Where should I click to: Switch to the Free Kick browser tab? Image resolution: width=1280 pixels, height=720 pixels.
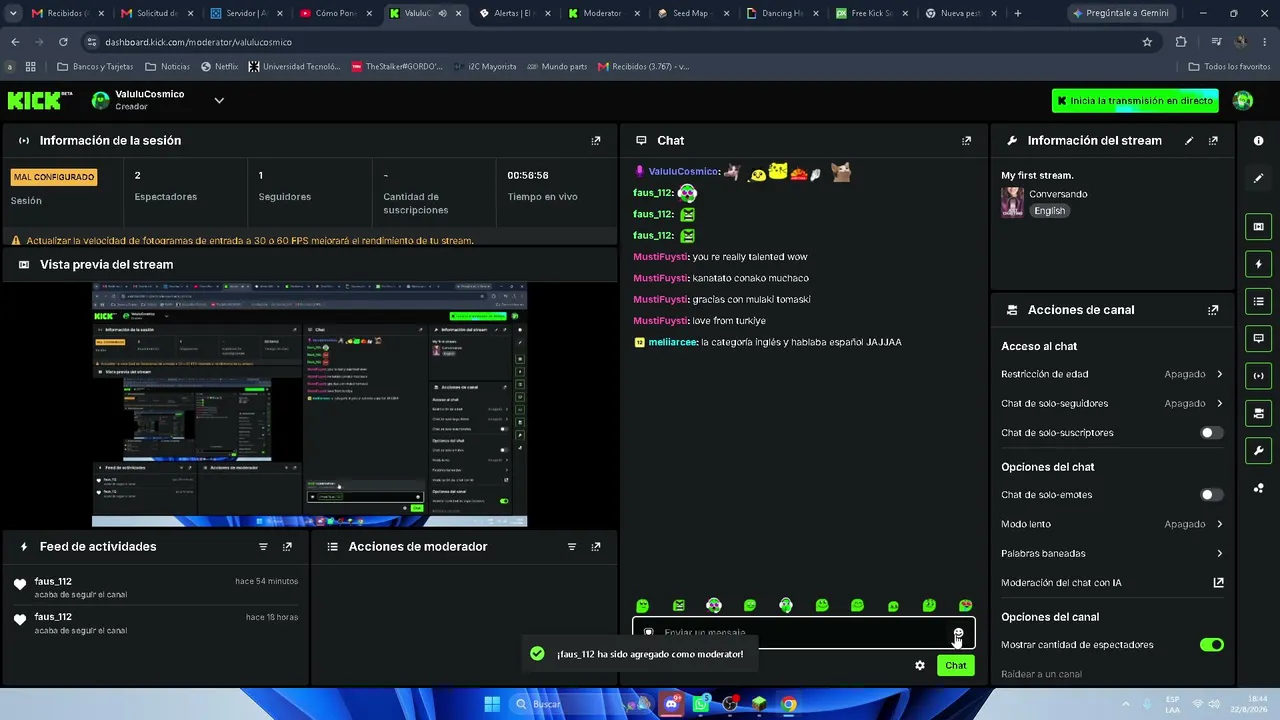(871, 13)
